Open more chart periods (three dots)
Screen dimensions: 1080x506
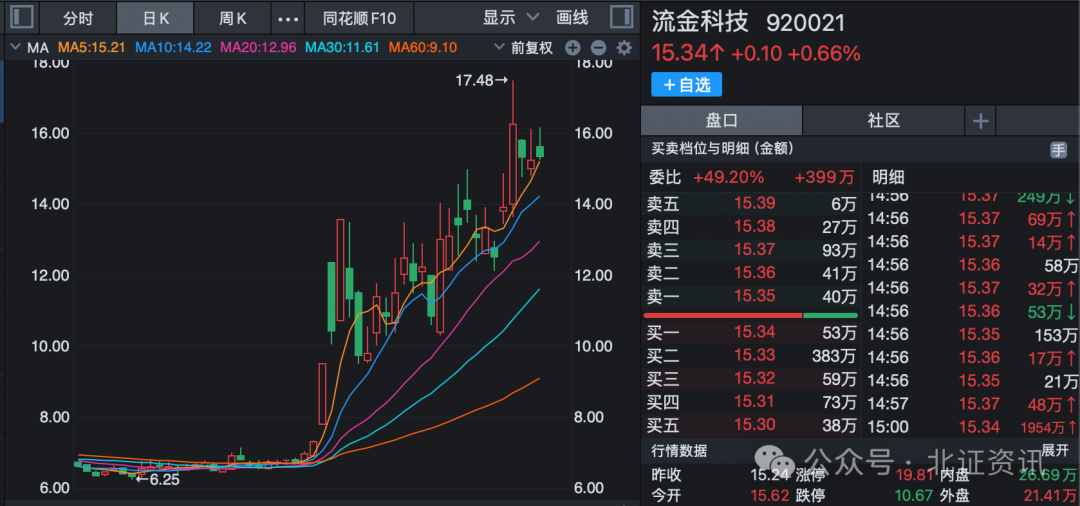(288, 18)
